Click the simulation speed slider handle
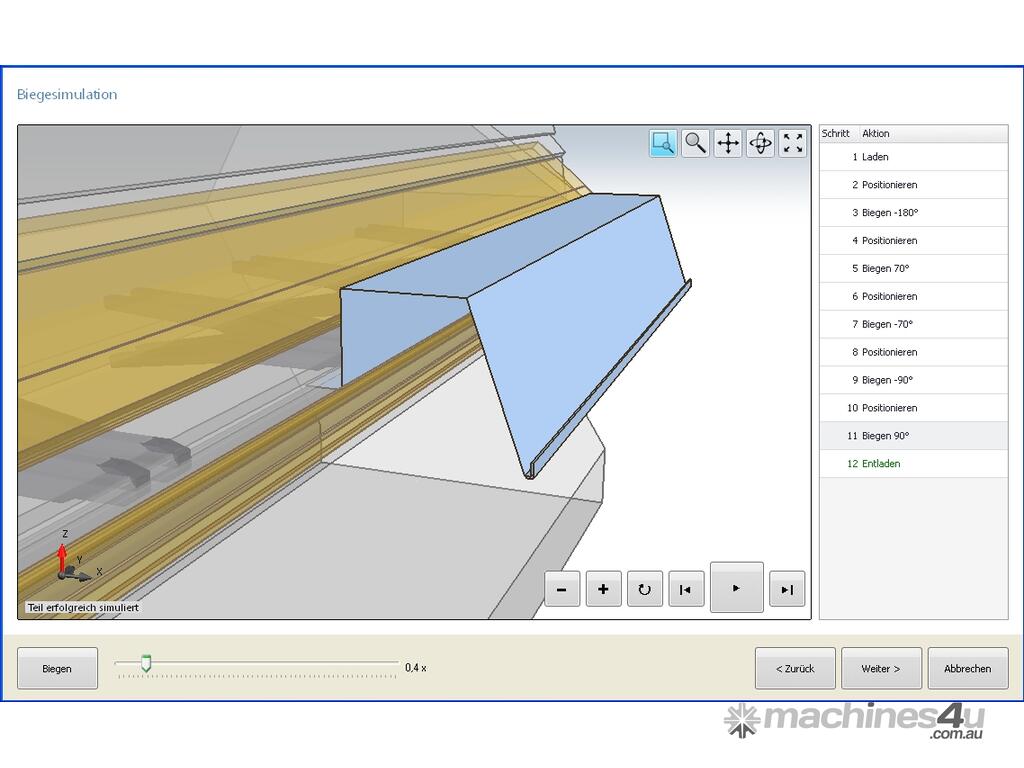1024x768 pixels. (x=146, y=663)
